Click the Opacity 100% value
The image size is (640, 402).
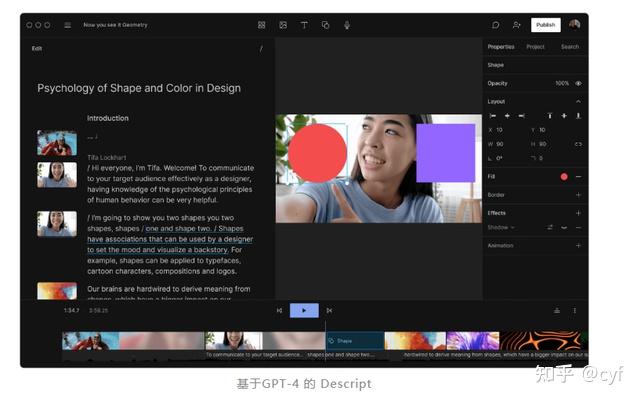(x=562, y=83)
